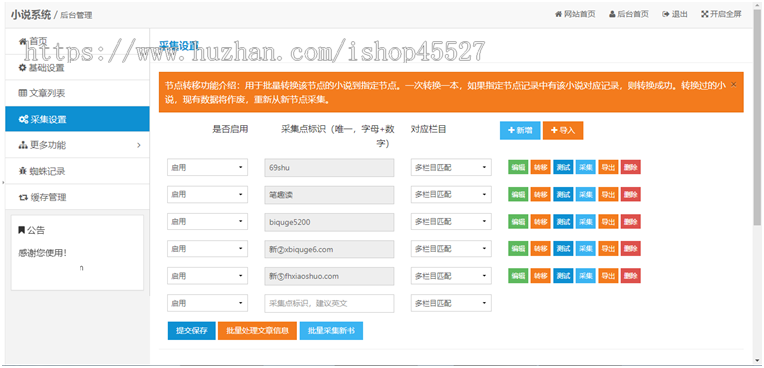Open 首页 in the sidebar

[77, 41]
